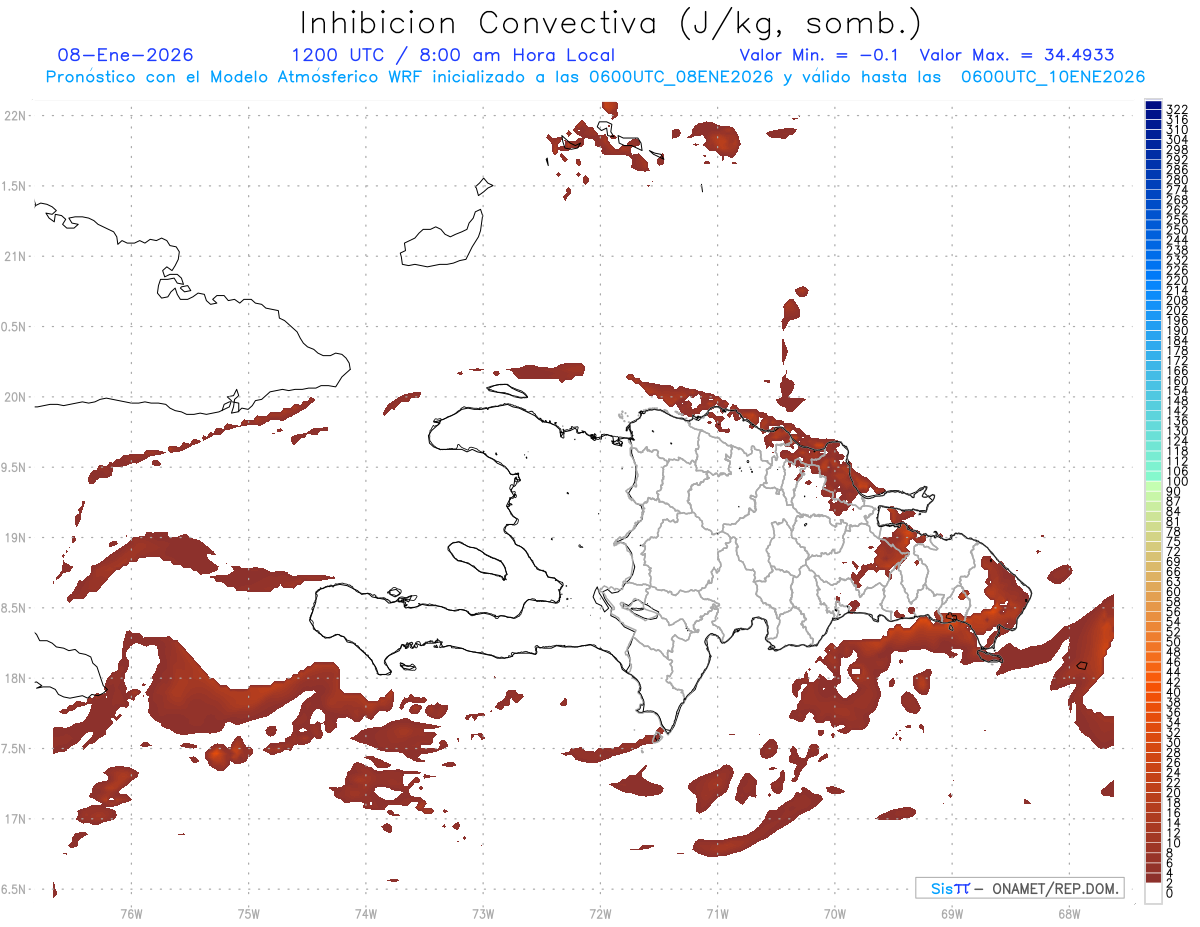Image resolution: width=1200 pixels, height=927 pixels.
Task: Click the 69W longitude label
Action: [952, 913]
